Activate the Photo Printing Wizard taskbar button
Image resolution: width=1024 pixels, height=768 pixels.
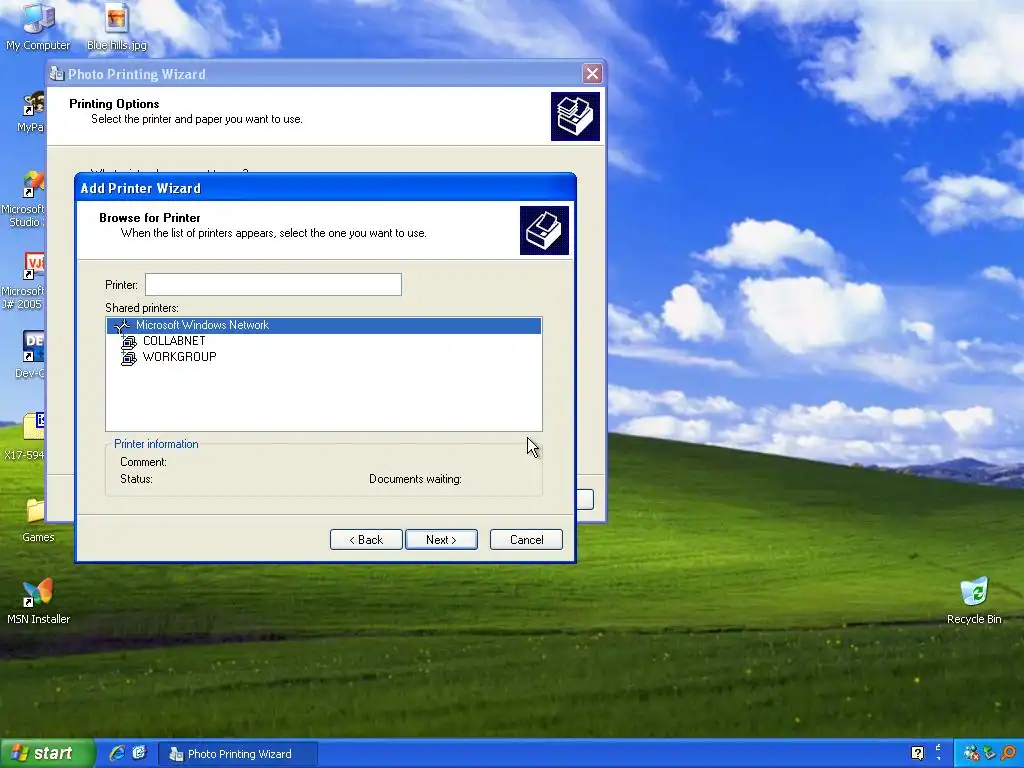[x=238, y=754]
